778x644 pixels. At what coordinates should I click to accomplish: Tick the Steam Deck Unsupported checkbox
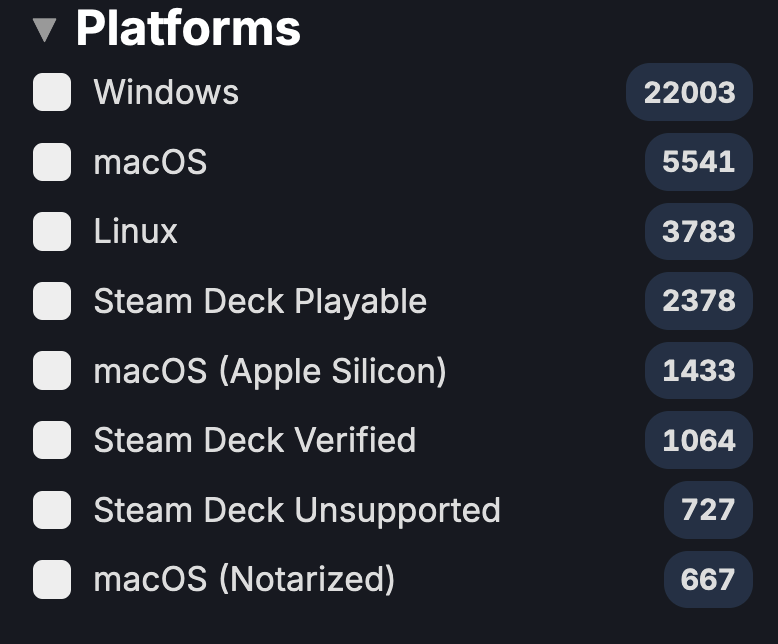pyautogui.click(x=52, y=510)
